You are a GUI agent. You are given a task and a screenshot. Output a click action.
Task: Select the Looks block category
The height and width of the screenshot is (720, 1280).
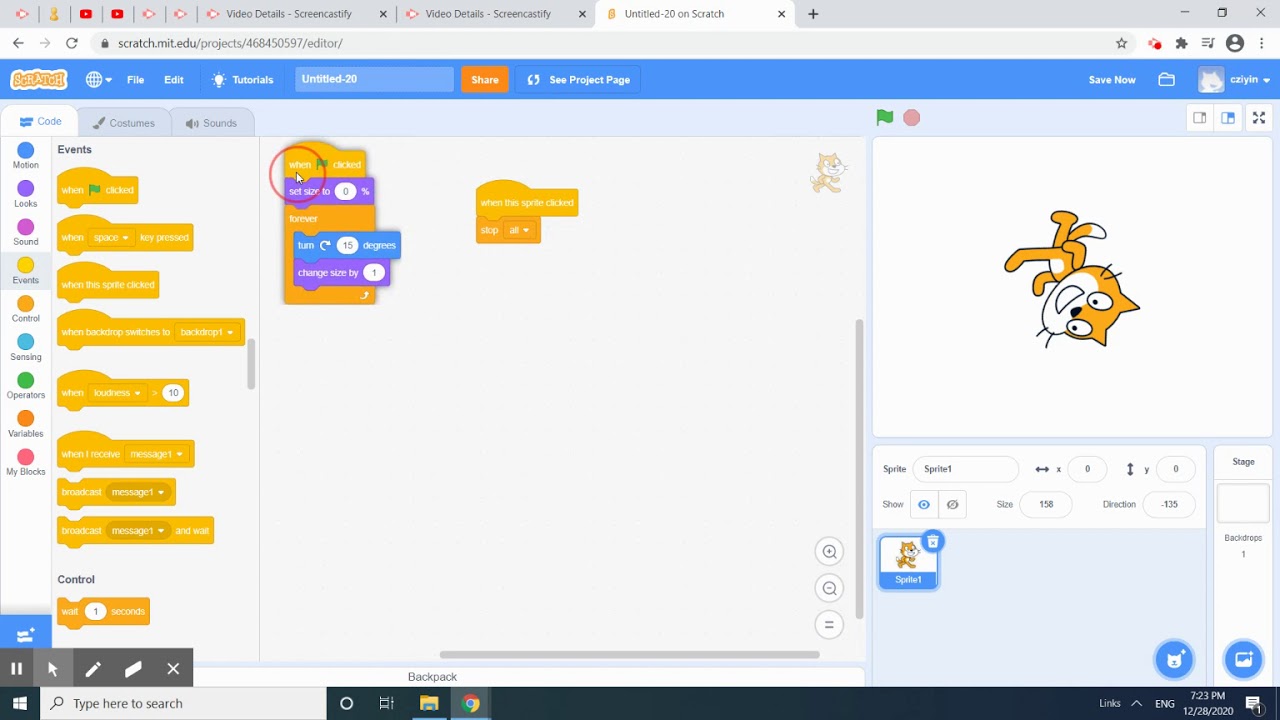coord(25,194)
